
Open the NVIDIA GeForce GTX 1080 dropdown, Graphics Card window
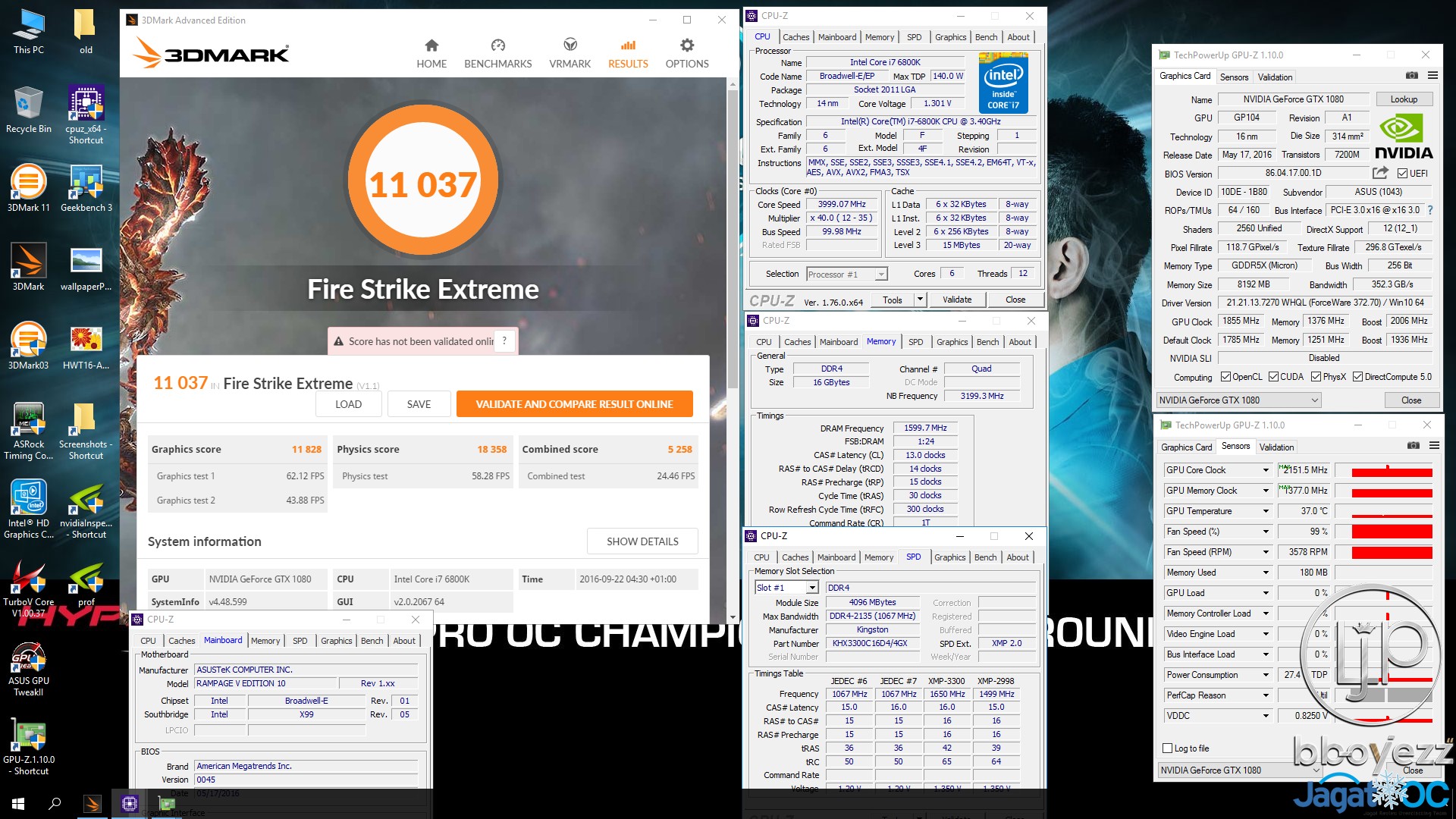(1239, 400)
